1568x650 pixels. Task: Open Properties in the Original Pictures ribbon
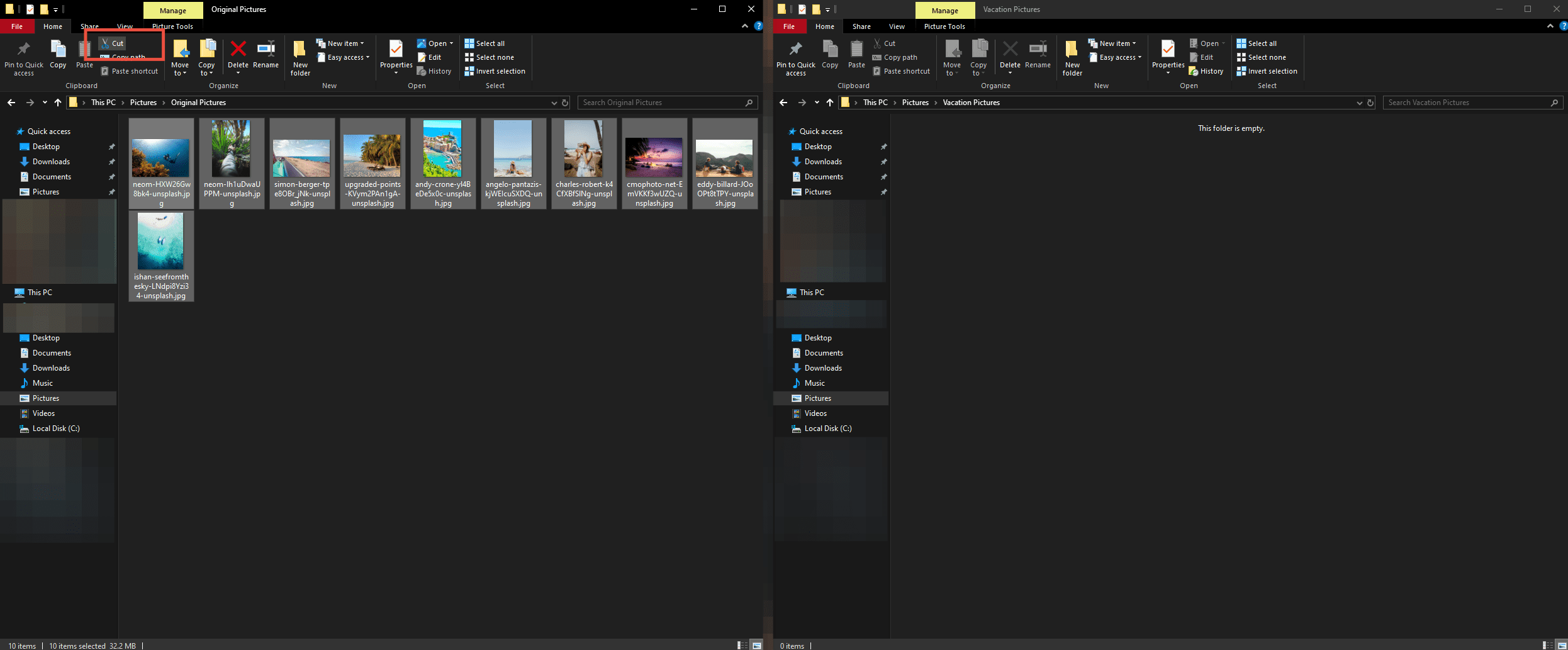click(x=396, y=54)
